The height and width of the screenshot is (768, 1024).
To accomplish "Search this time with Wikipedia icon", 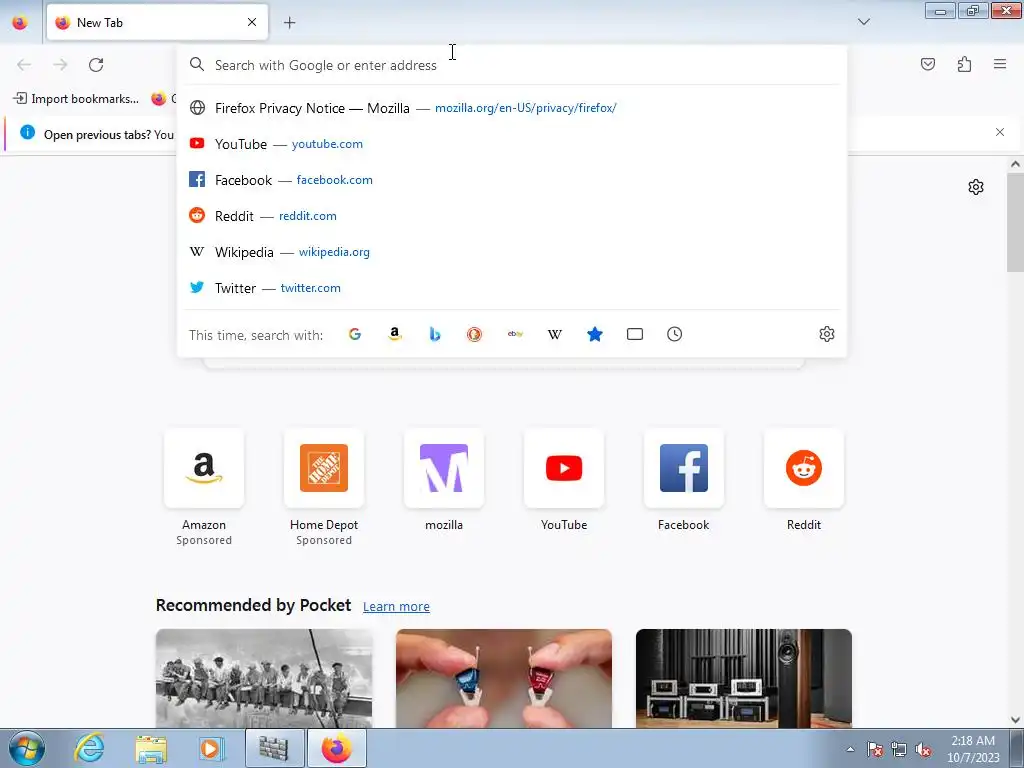I will click(x=554, y=334).
